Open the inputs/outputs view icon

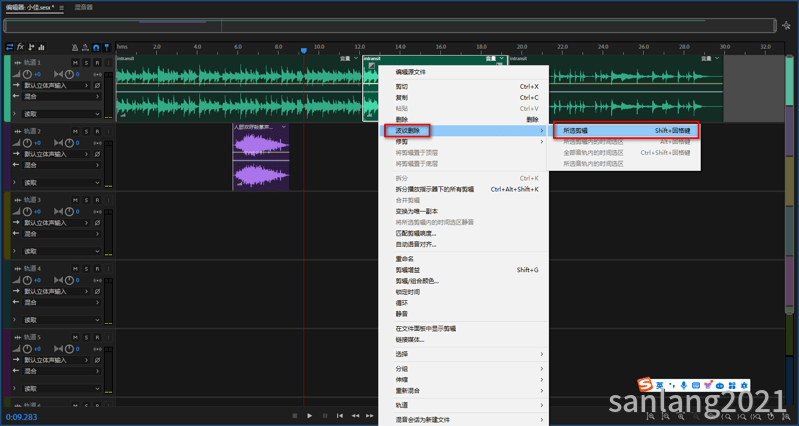click(10, 47)
